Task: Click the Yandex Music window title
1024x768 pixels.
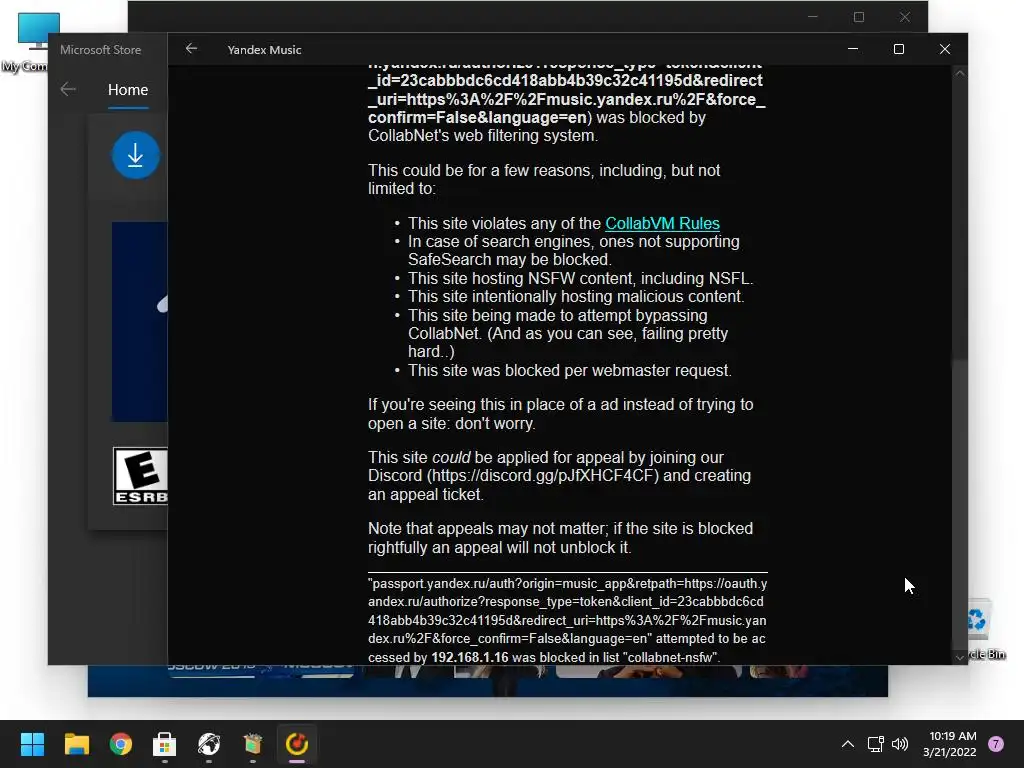Action: (264, 50)
